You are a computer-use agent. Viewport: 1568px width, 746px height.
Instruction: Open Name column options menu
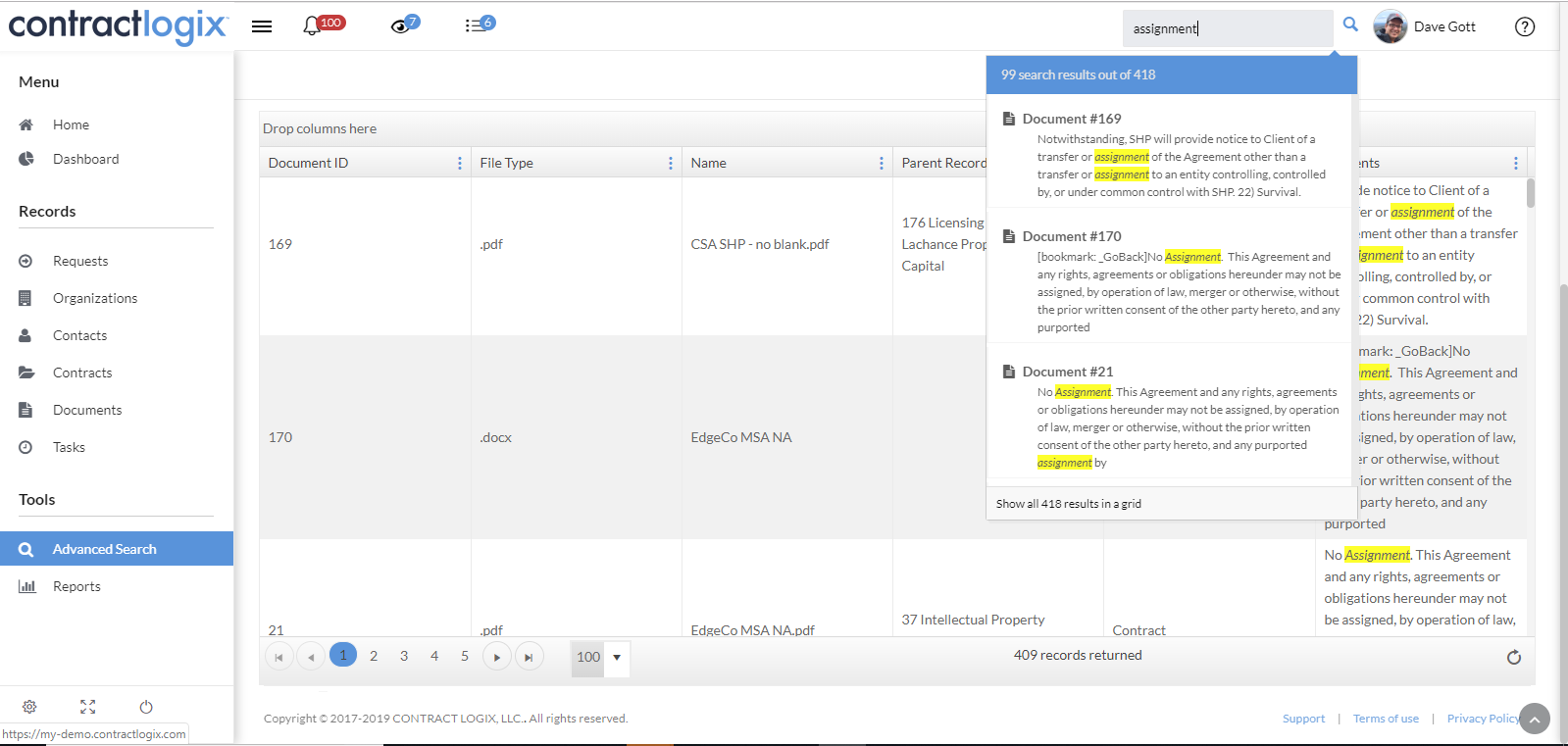882,163
